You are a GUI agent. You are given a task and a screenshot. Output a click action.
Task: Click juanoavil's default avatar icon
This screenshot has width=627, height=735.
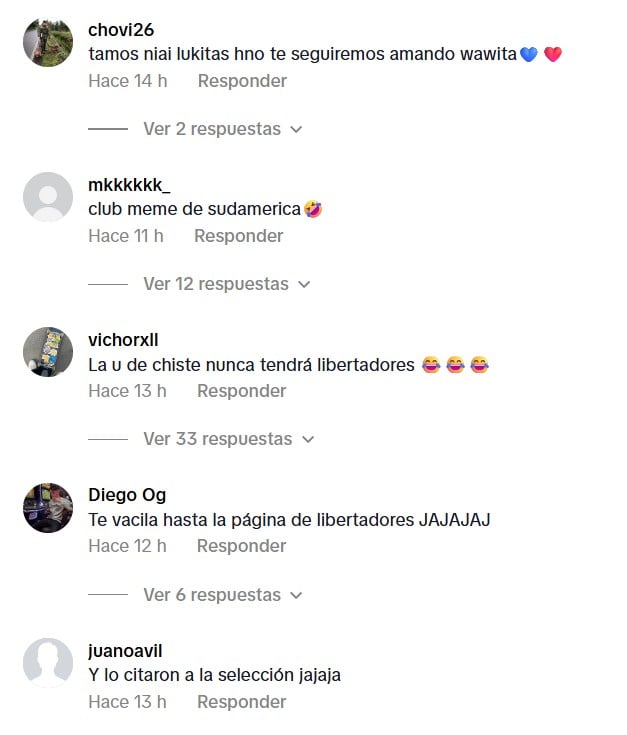[x=48, y=663]
